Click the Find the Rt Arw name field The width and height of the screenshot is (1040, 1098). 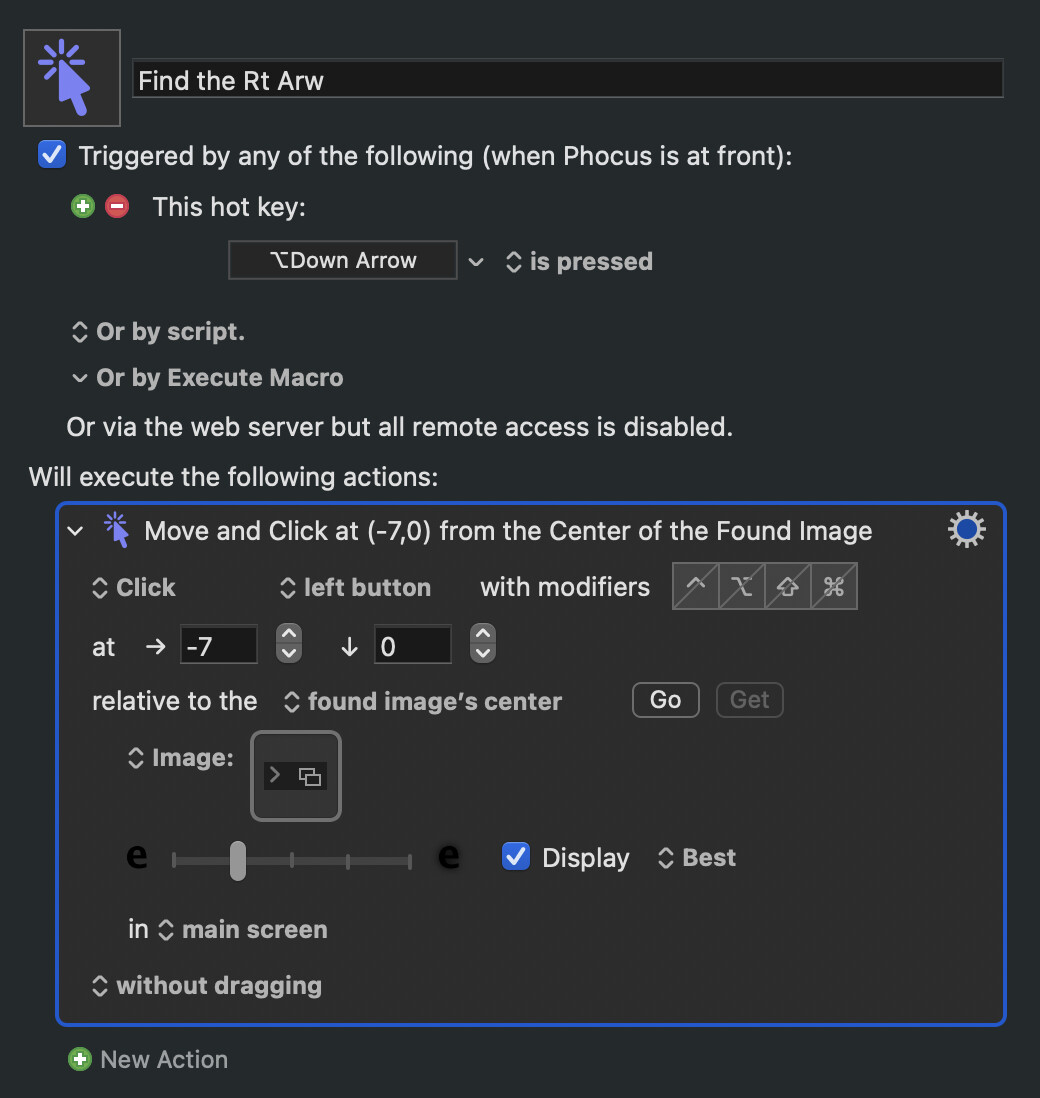click(x=568, y=79)
